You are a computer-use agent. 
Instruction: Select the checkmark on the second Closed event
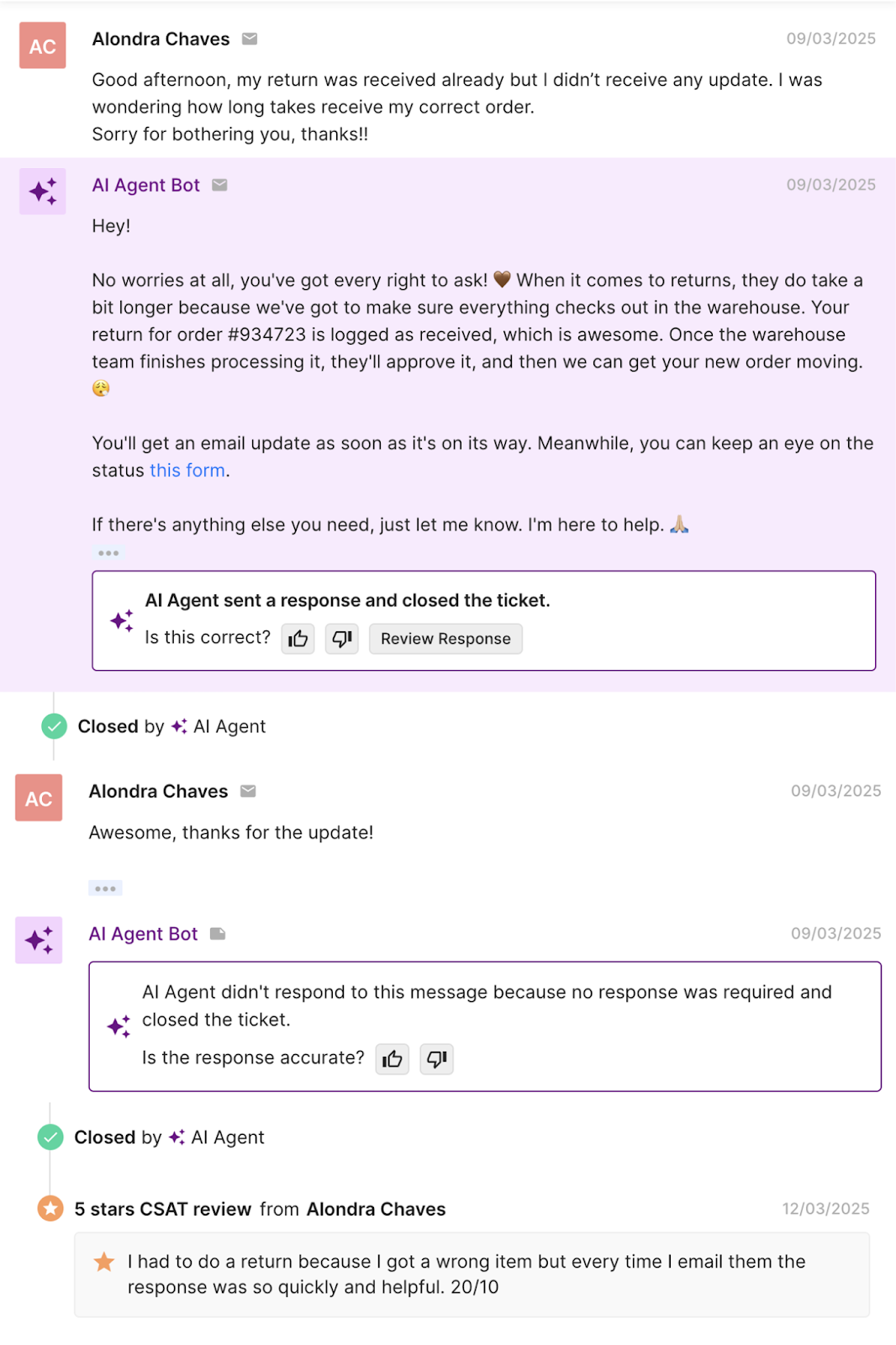click(x=50, y=1137)
